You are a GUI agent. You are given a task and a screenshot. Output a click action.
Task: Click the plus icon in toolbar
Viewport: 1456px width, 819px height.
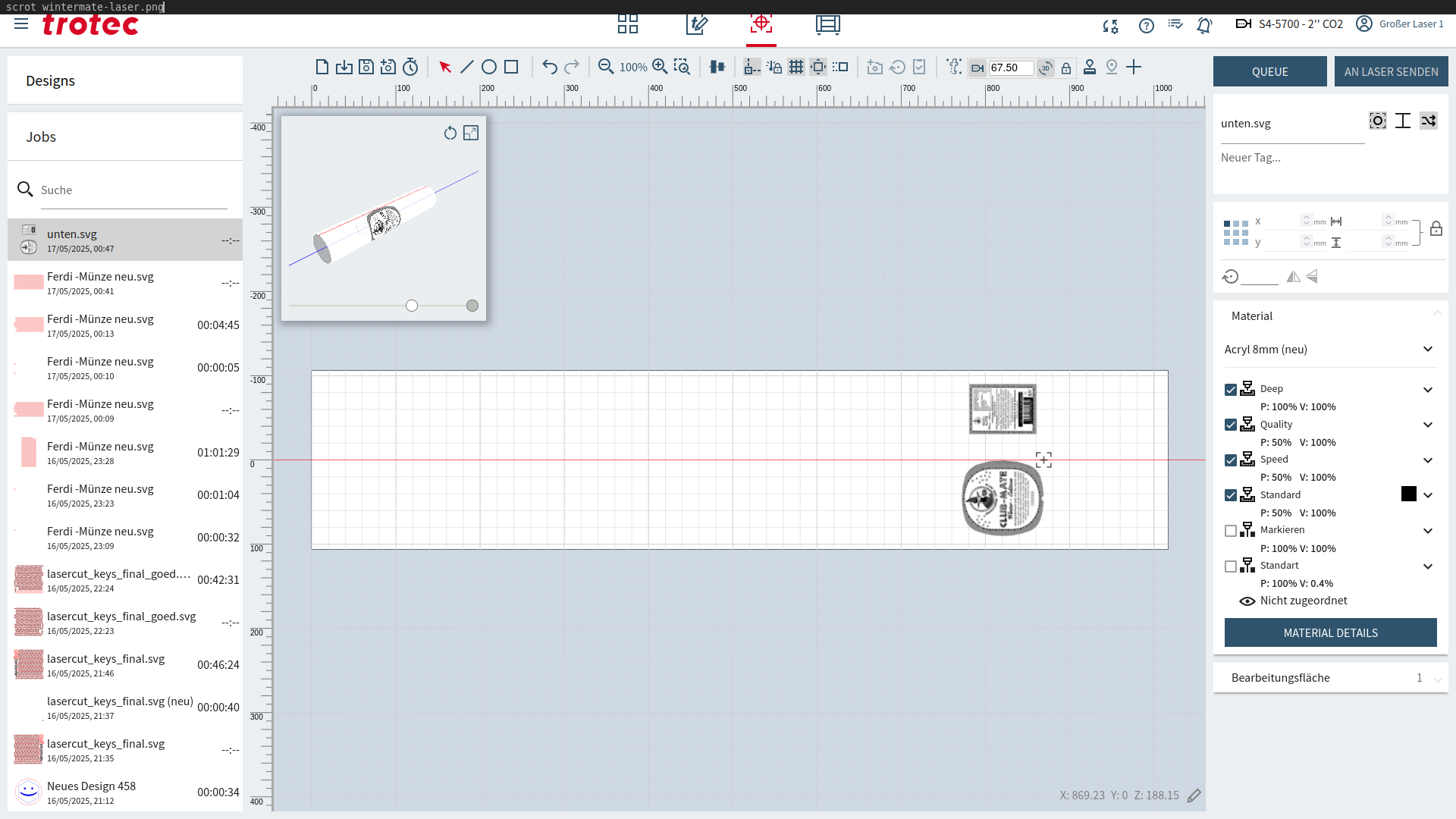(1134, 67)
